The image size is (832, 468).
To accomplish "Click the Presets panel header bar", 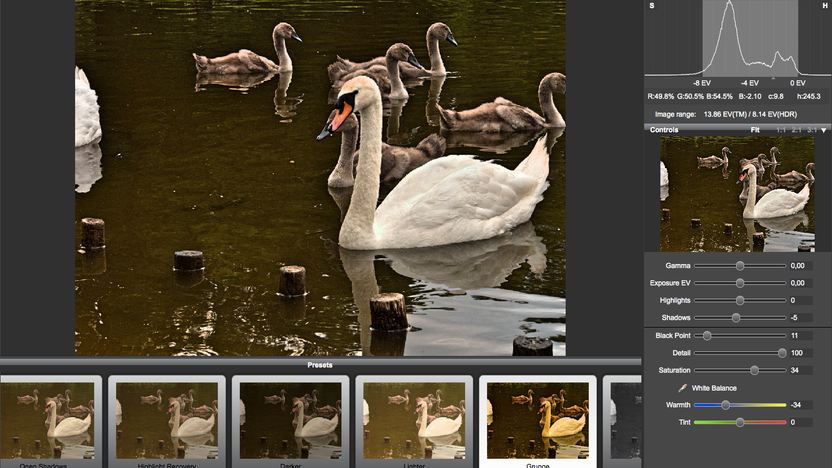I will [x=320, y=365].
